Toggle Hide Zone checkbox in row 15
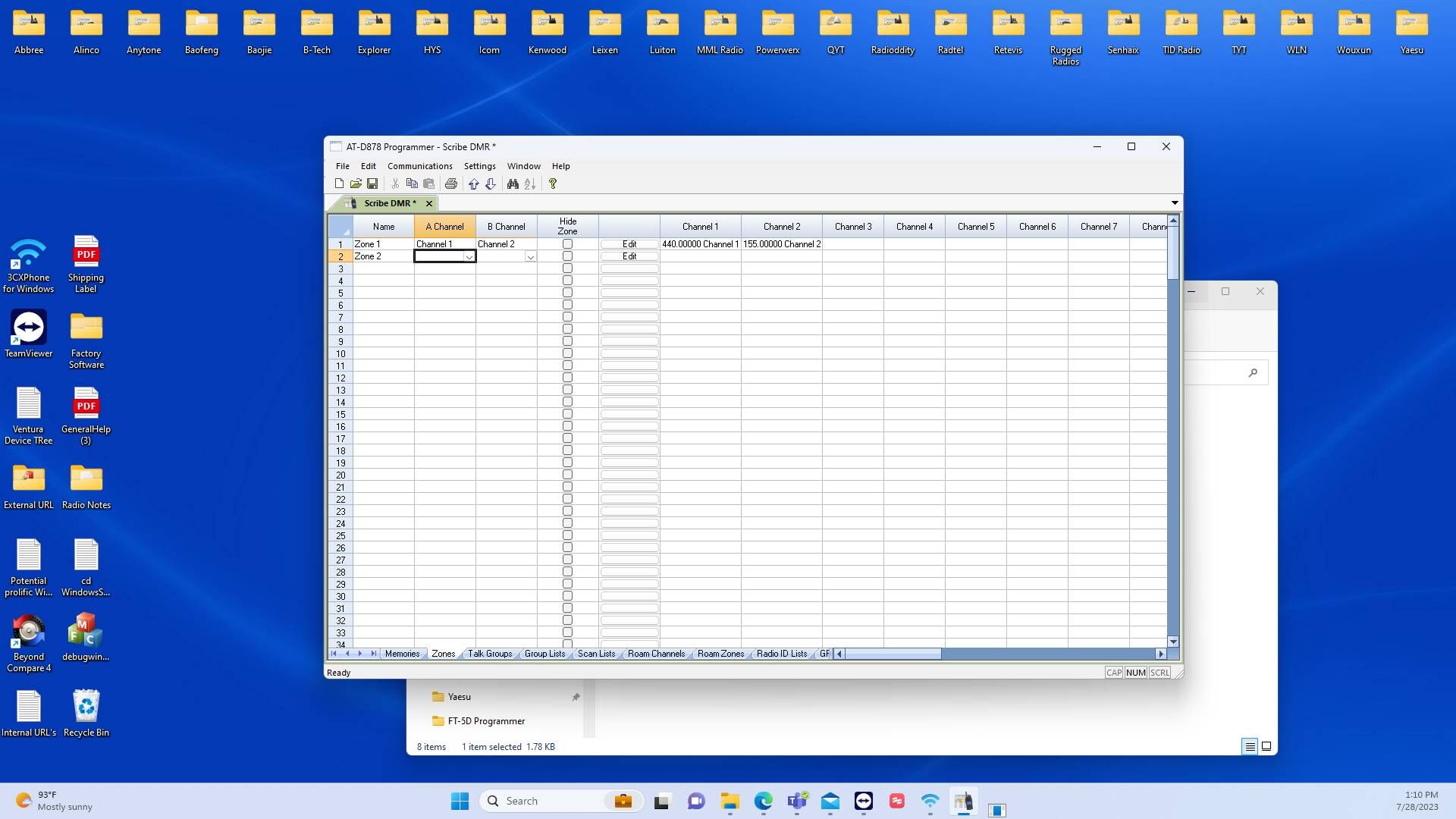The width and height of the screenshot is (1456, 819). tap(567, 414)
